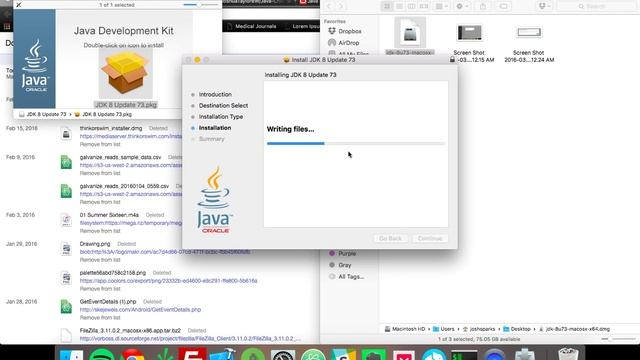Select the Purple tag in Finder sidebar
This screenshot has height=360, width=640.
pos(342,253)
